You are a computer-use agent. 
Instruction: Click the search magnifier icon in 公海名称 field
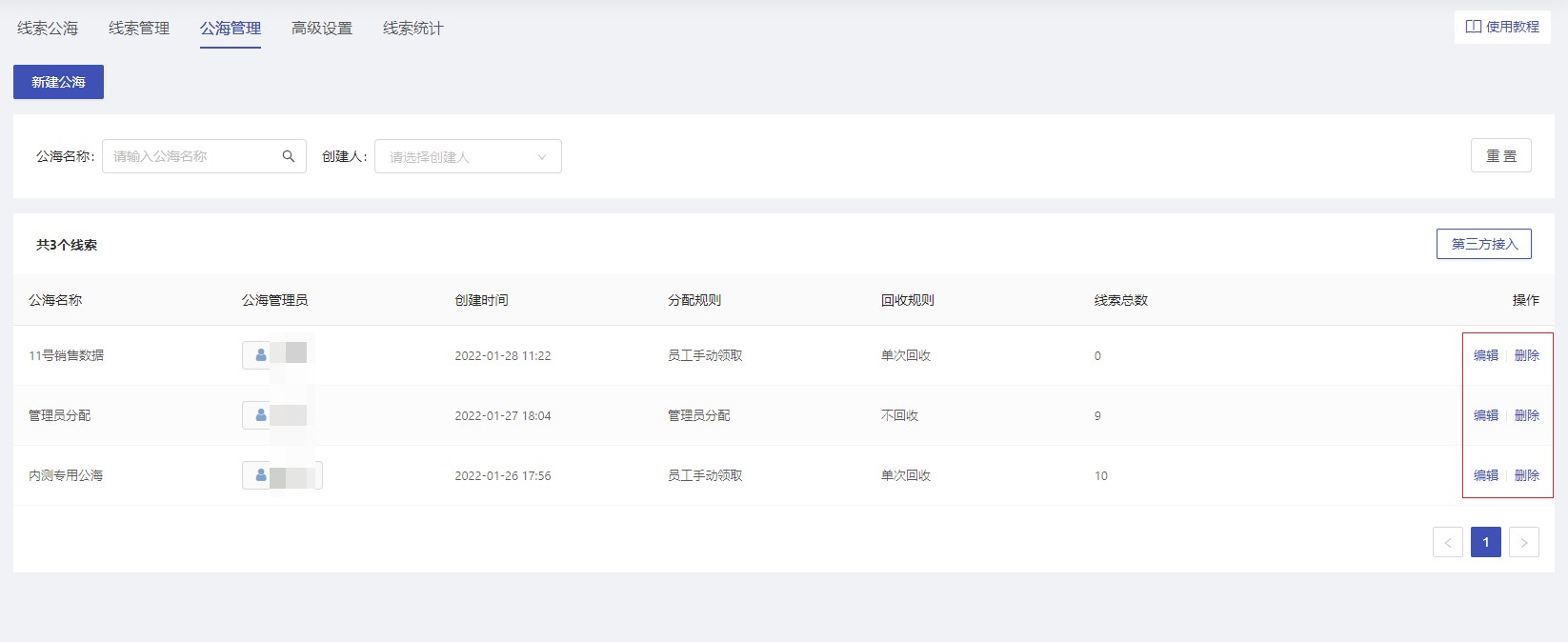[x=289, y=156]
